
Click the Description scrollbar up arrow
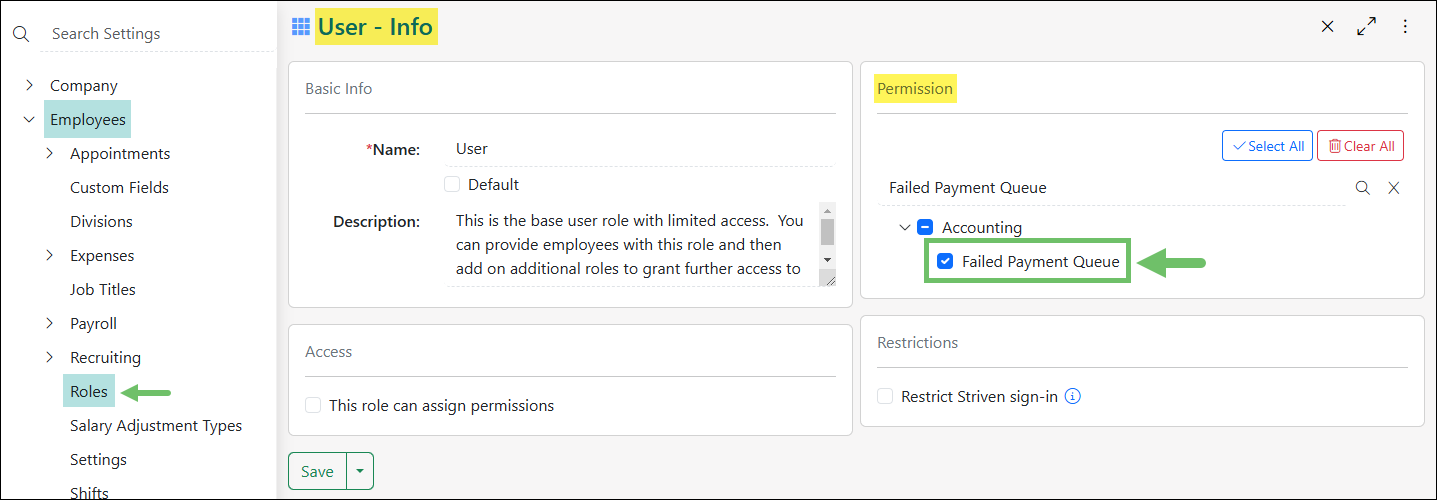826,211
